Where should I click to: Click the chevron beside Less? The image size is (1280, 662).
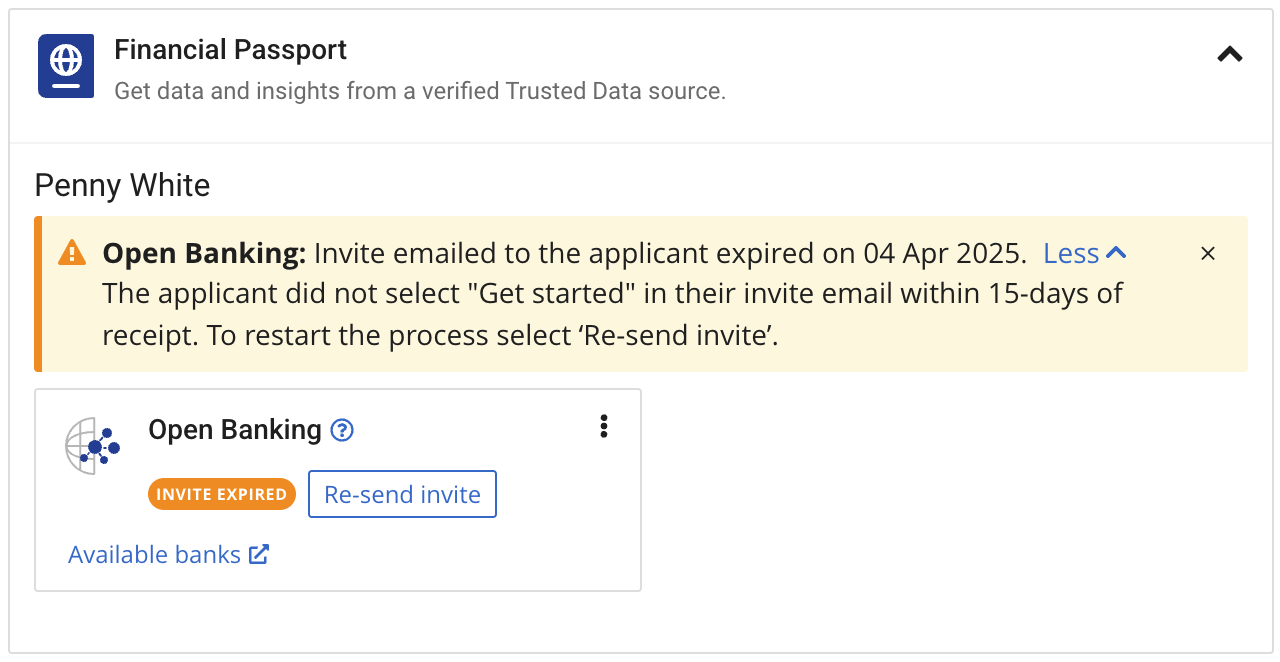tap(1116, 254)
